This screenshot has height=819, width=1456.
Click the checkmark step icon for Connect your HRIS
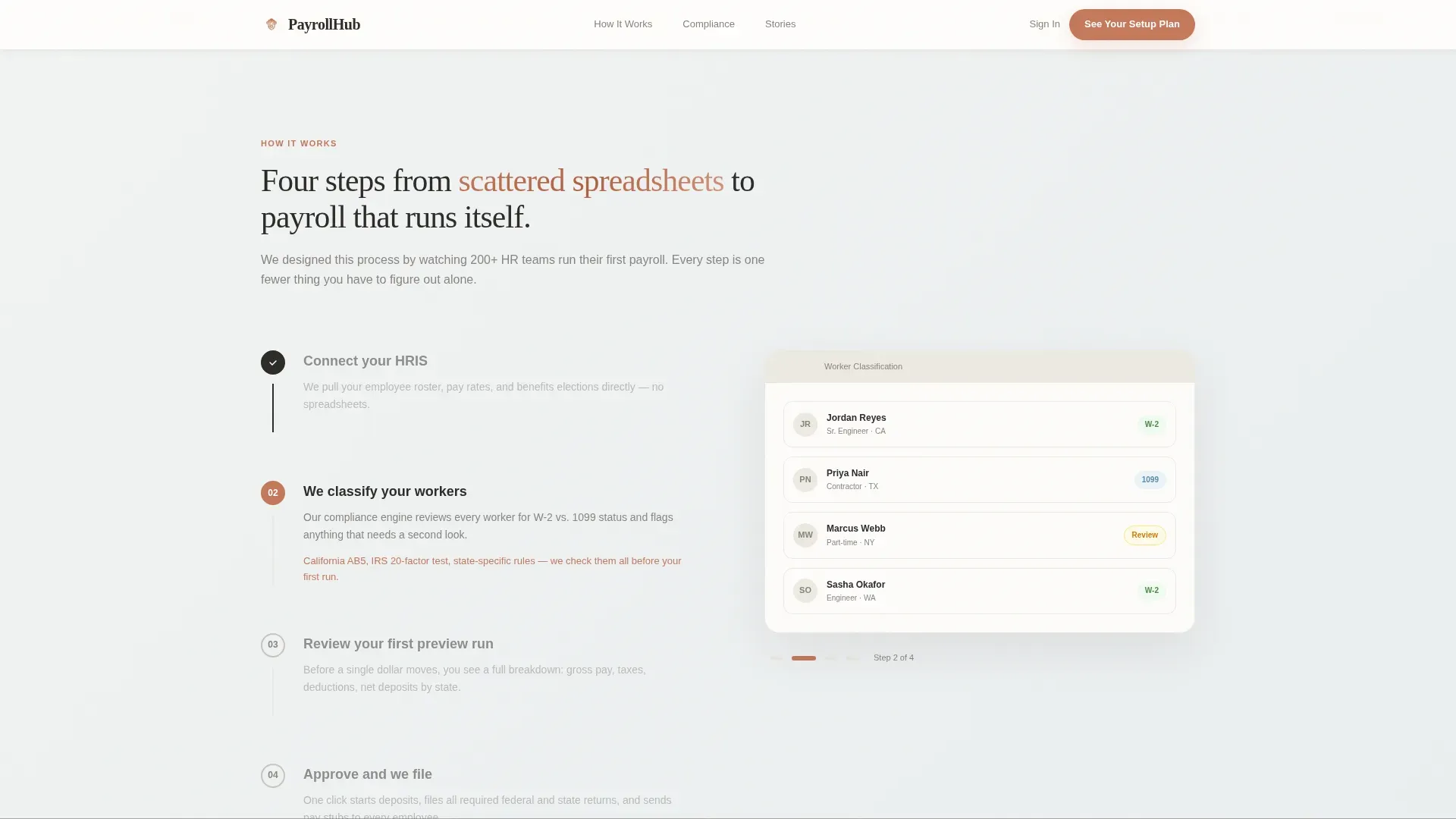click(273, 362)
